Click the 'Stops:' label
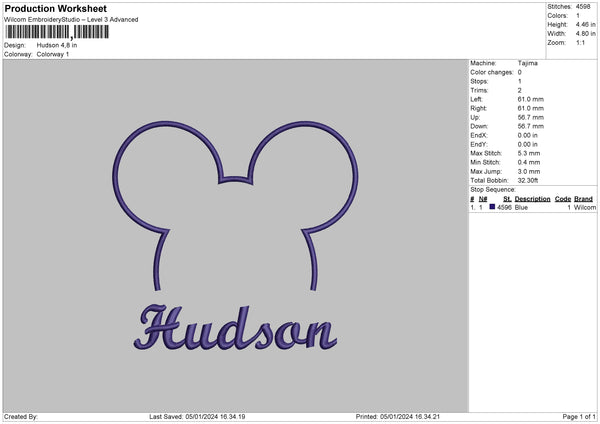This screenshot has height=424, width=600. (479, 81)
